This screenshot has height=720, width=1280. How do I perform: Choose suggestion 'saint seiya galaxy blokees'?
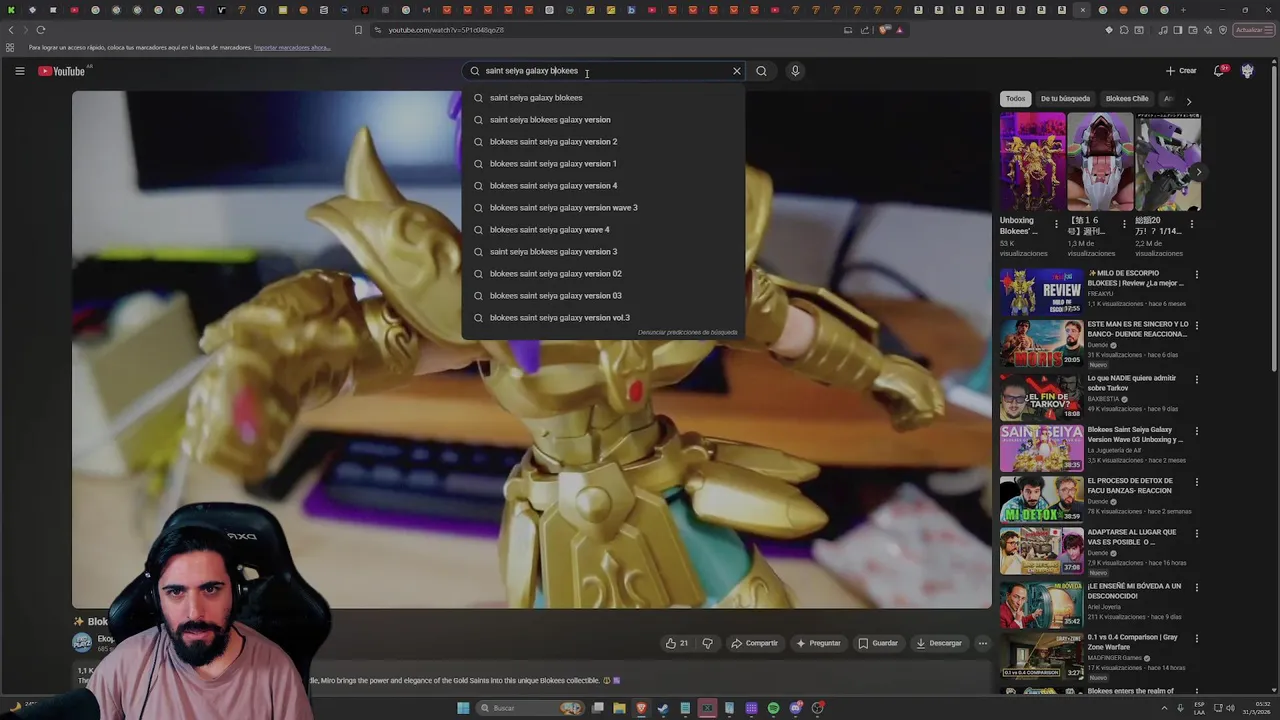(x=603, y=98)
